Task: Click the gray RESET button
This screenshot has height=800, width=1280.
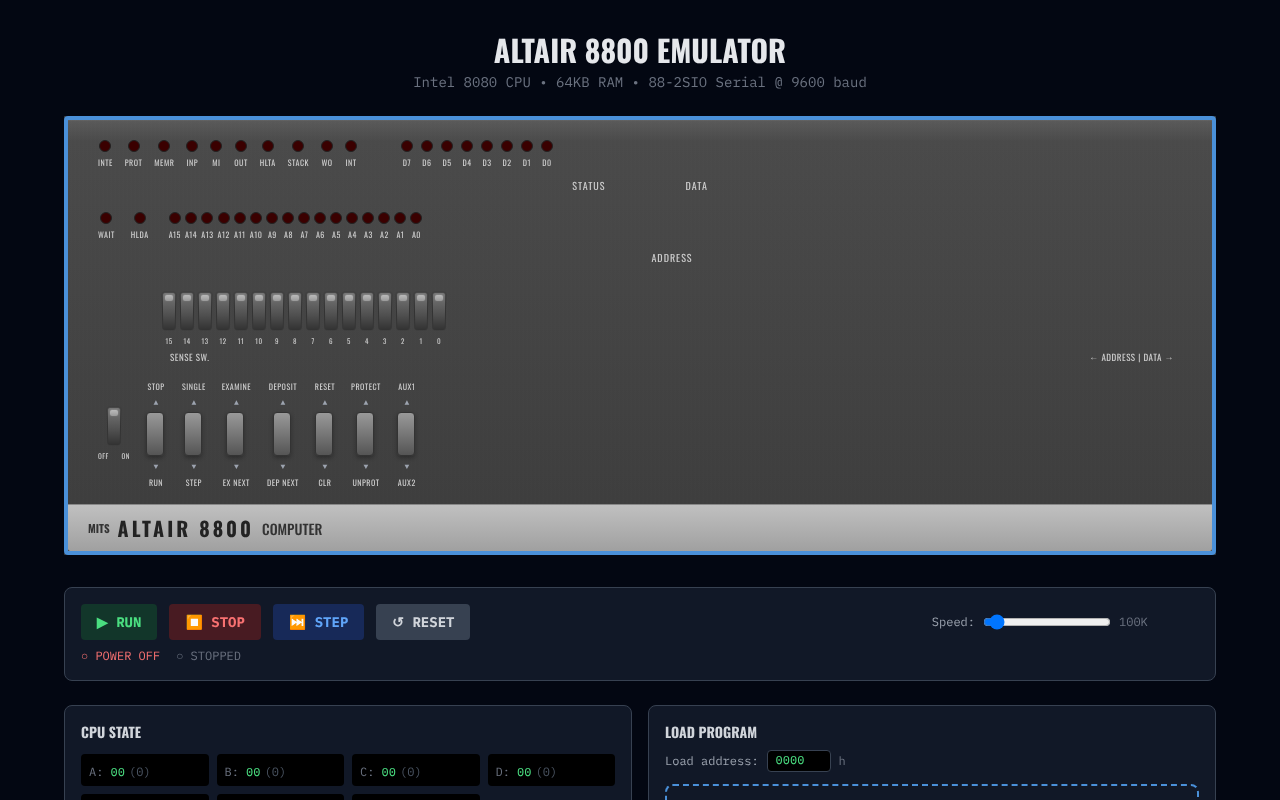Action: coord(423,622)
